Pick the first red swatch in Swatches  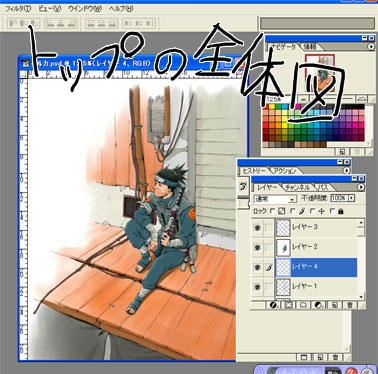click(266, 107)
